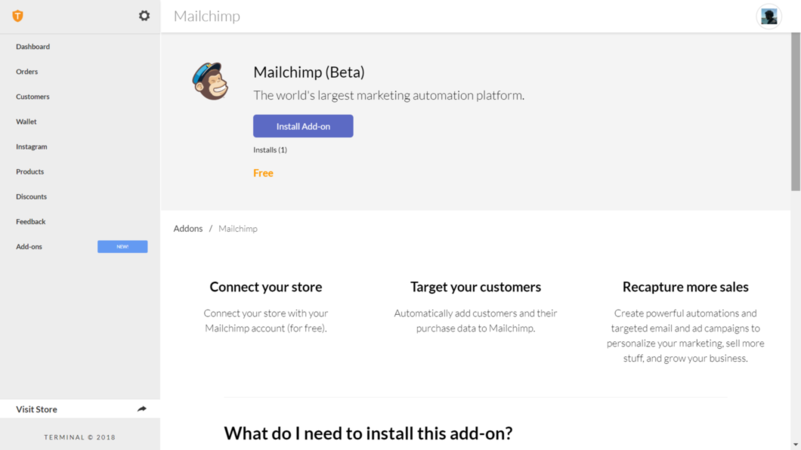
Task: Open Products in sidebar
Action: click(x=30, y=172)
